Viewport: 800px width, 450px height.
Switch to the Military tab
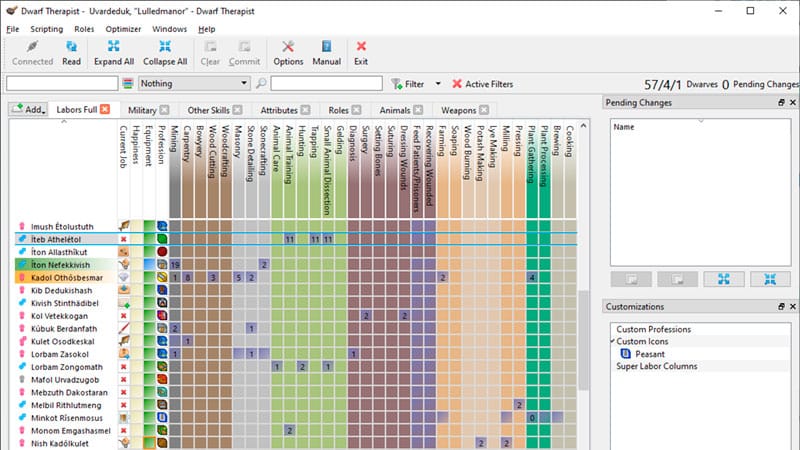point(142,109)
